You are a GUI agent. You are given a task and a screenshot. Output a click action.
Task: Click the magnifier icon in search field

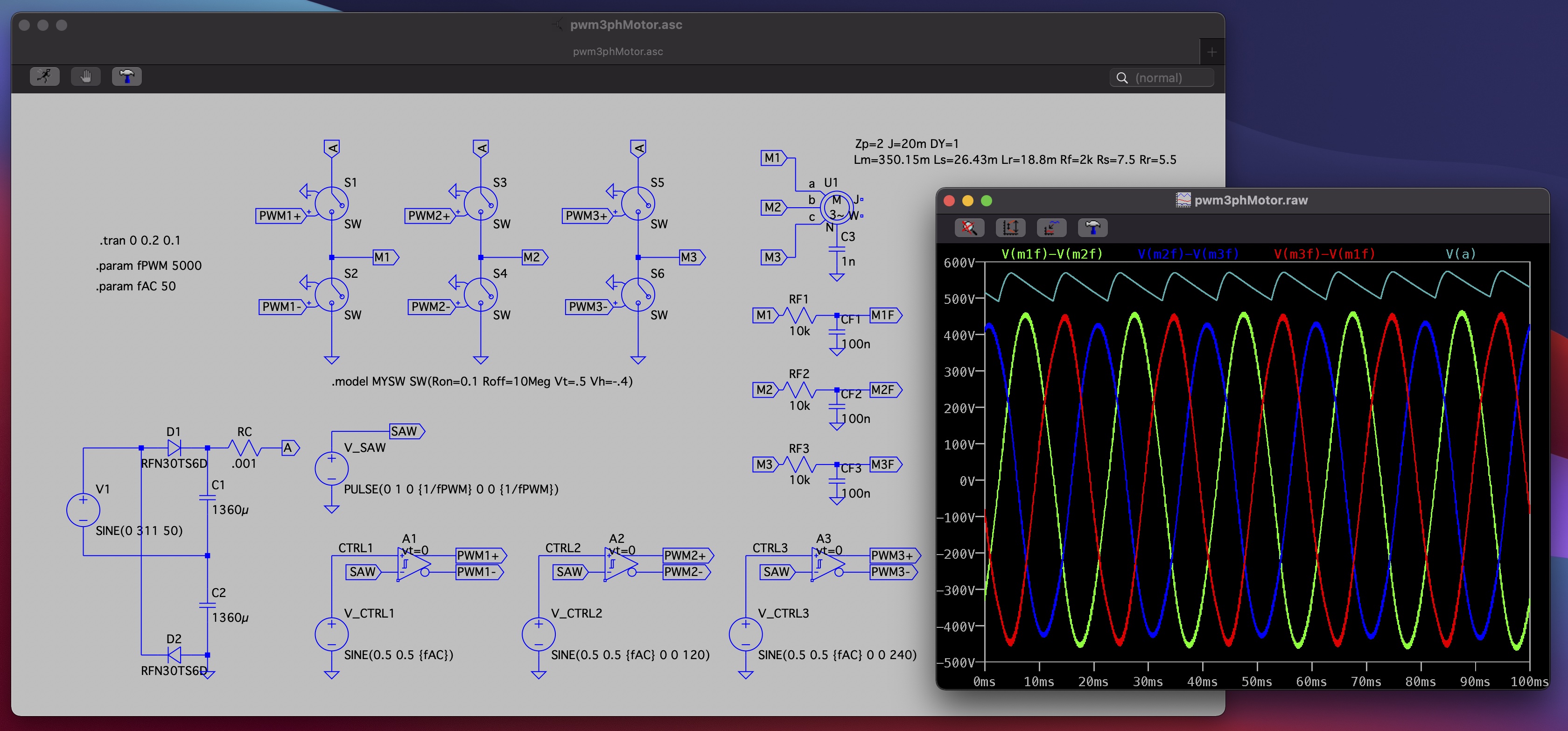(x=1122, y=78)
